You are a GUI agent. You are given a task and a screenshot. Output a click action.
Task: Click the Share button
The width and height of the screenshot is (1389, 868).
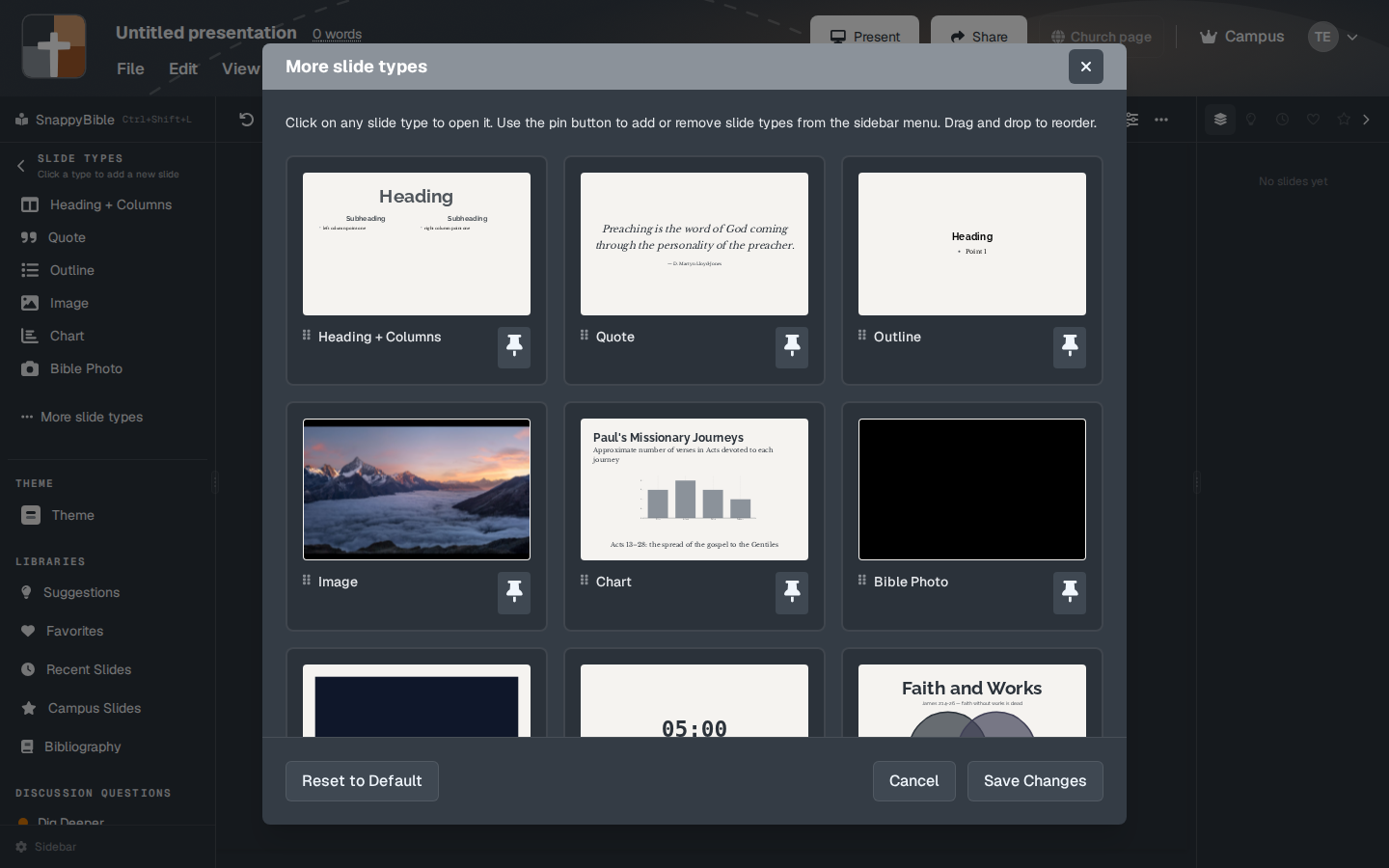979,37
